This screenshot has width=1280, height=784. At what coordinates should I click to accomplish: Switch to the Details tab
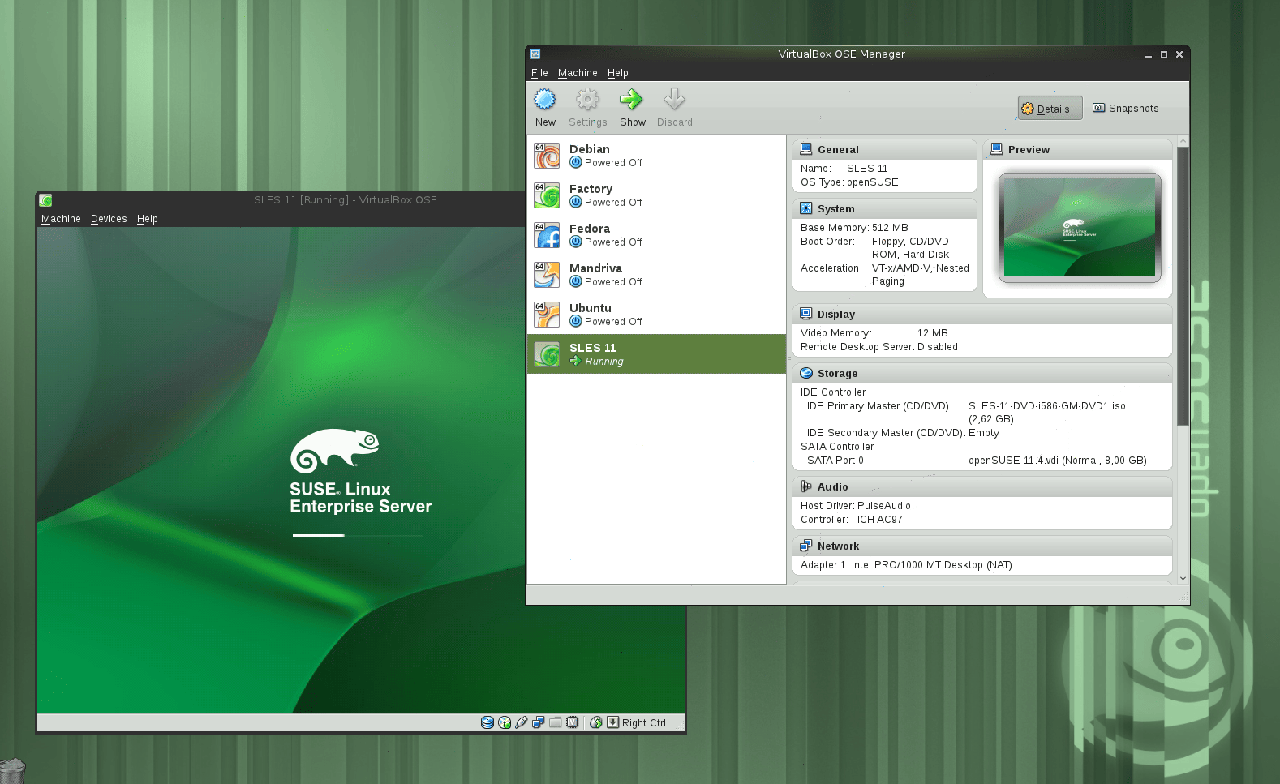point(1050,108)
